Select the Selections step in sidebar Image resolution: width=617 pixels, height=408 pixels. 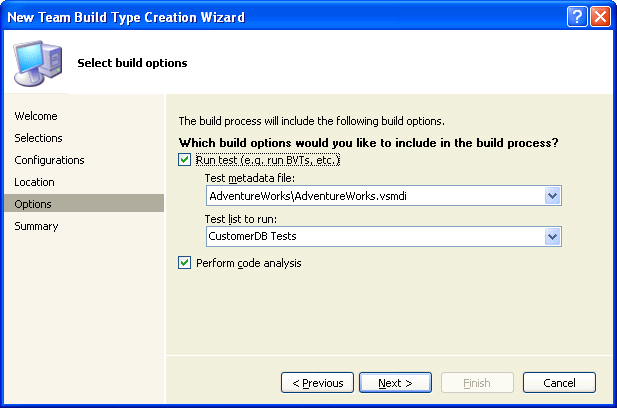38,138
